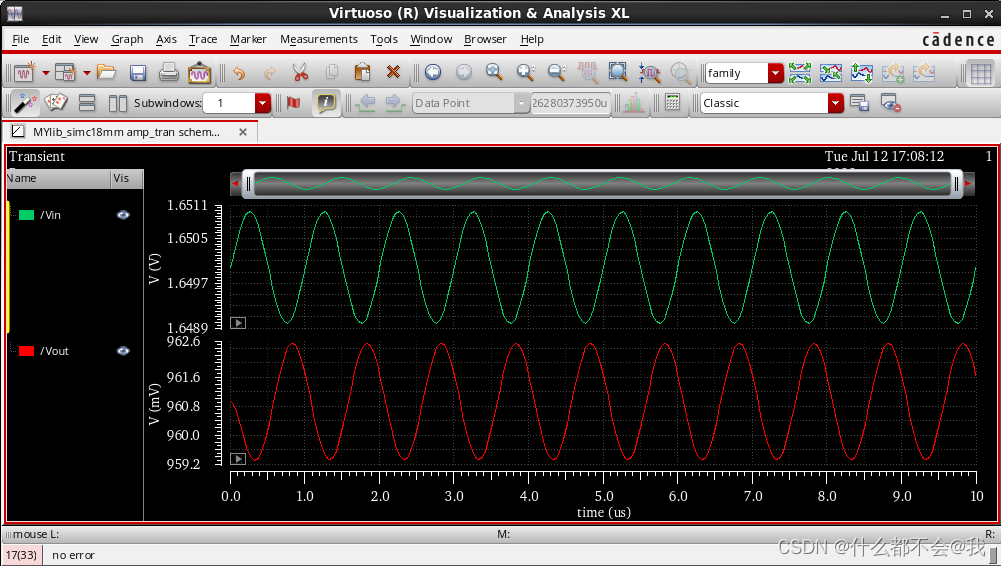The height and width of the screenshot is (566, 1001).
Task: Click the magic wand tool icon
Action: point(24,103)
